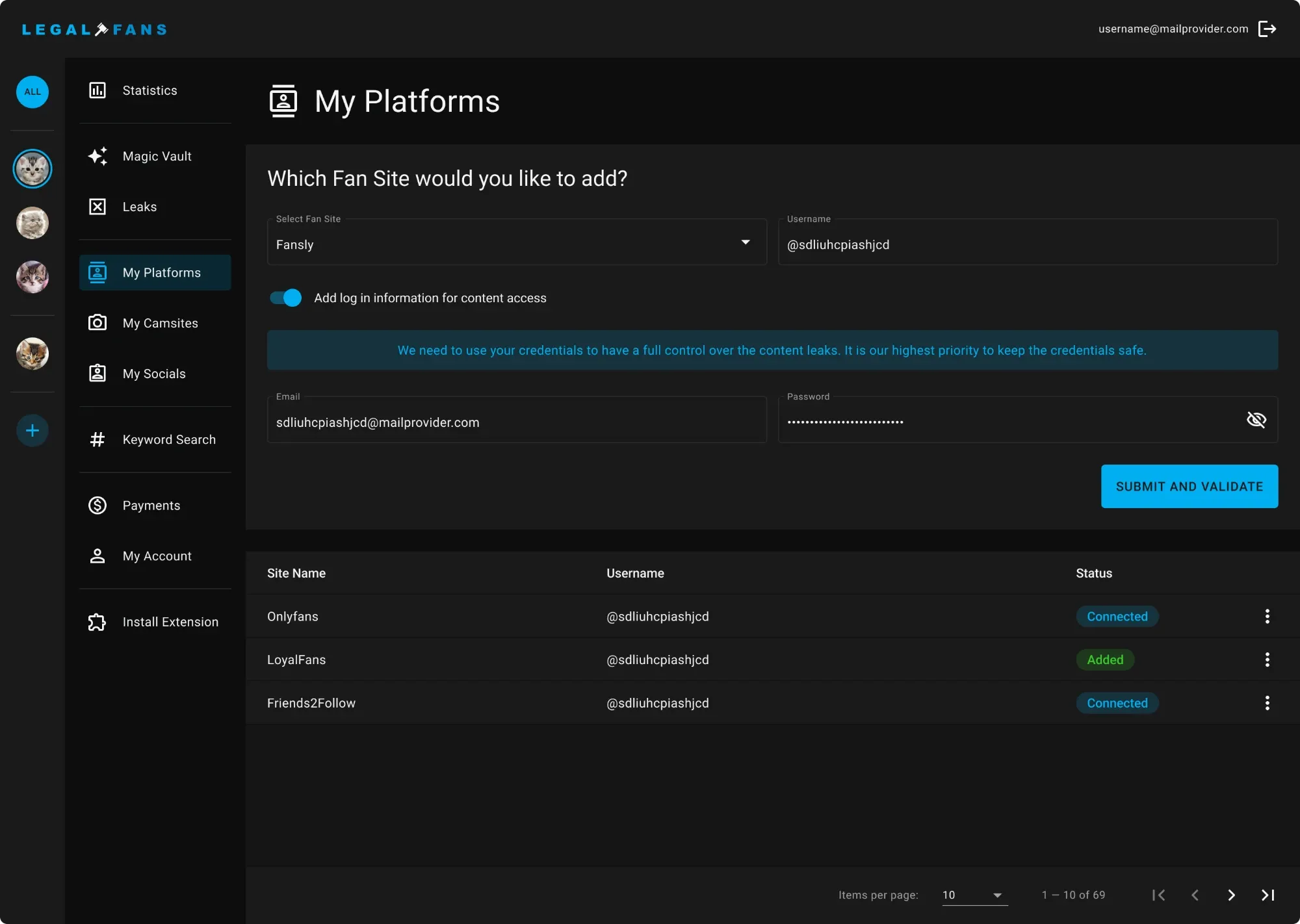Go to last page of table
The height and width of the screenshot is (924, 1300).
tap(1267, 895)
